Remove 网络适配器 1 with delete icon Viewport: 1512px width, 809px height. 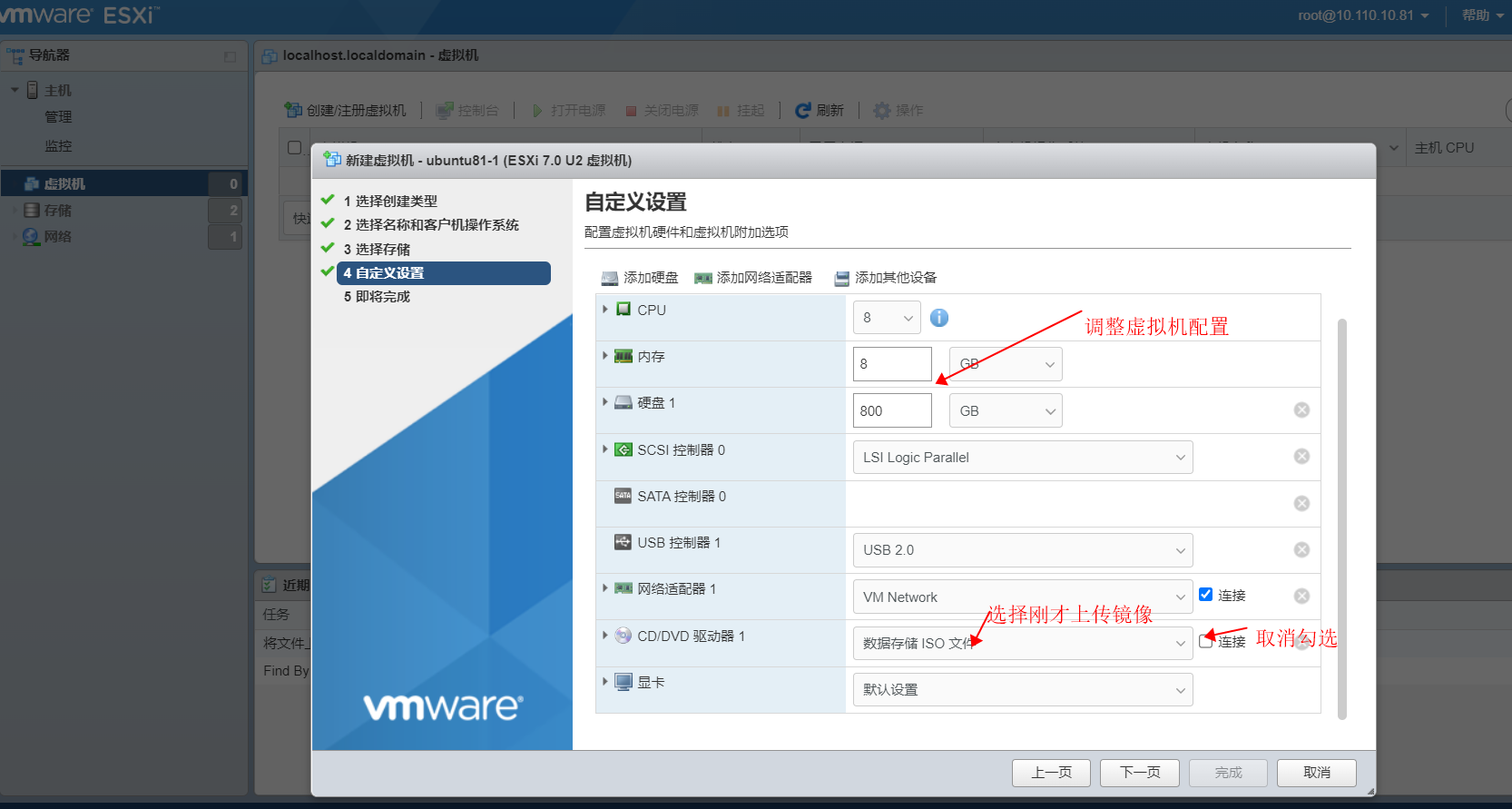pos(1301,597)
